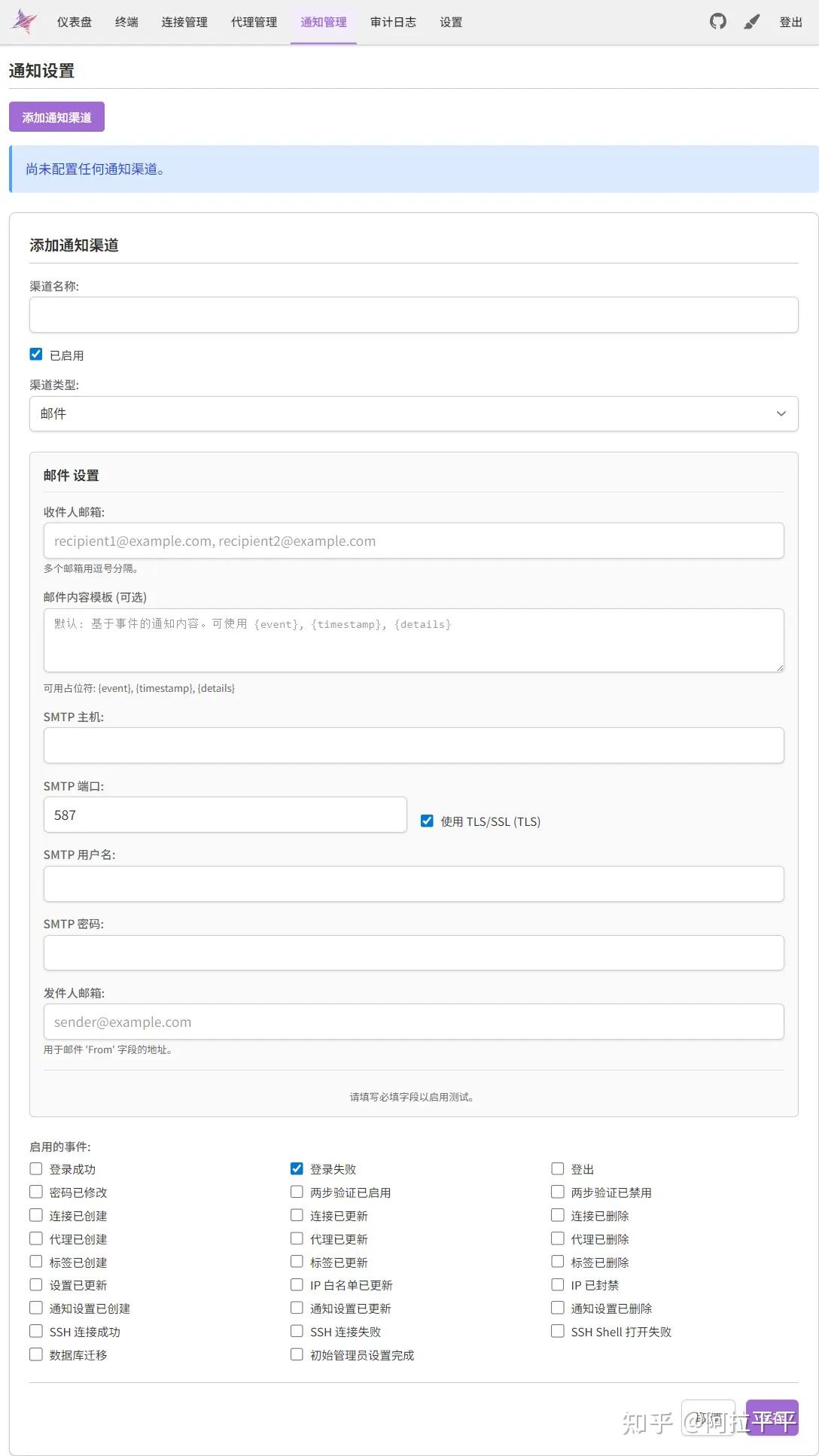Enable the 两步验证已禁用 checkbox
819x1456 pixels.
558,1192
